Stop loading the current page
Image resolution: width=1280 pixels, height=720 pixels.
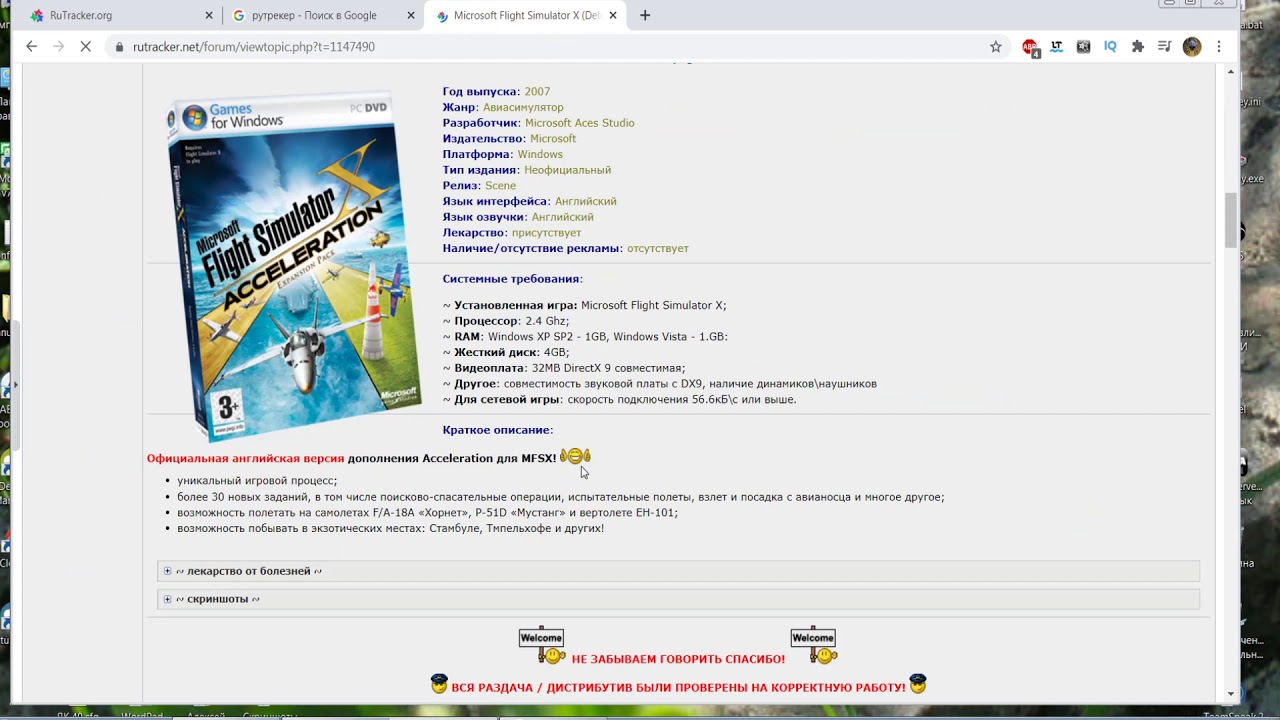pos(86,46)
